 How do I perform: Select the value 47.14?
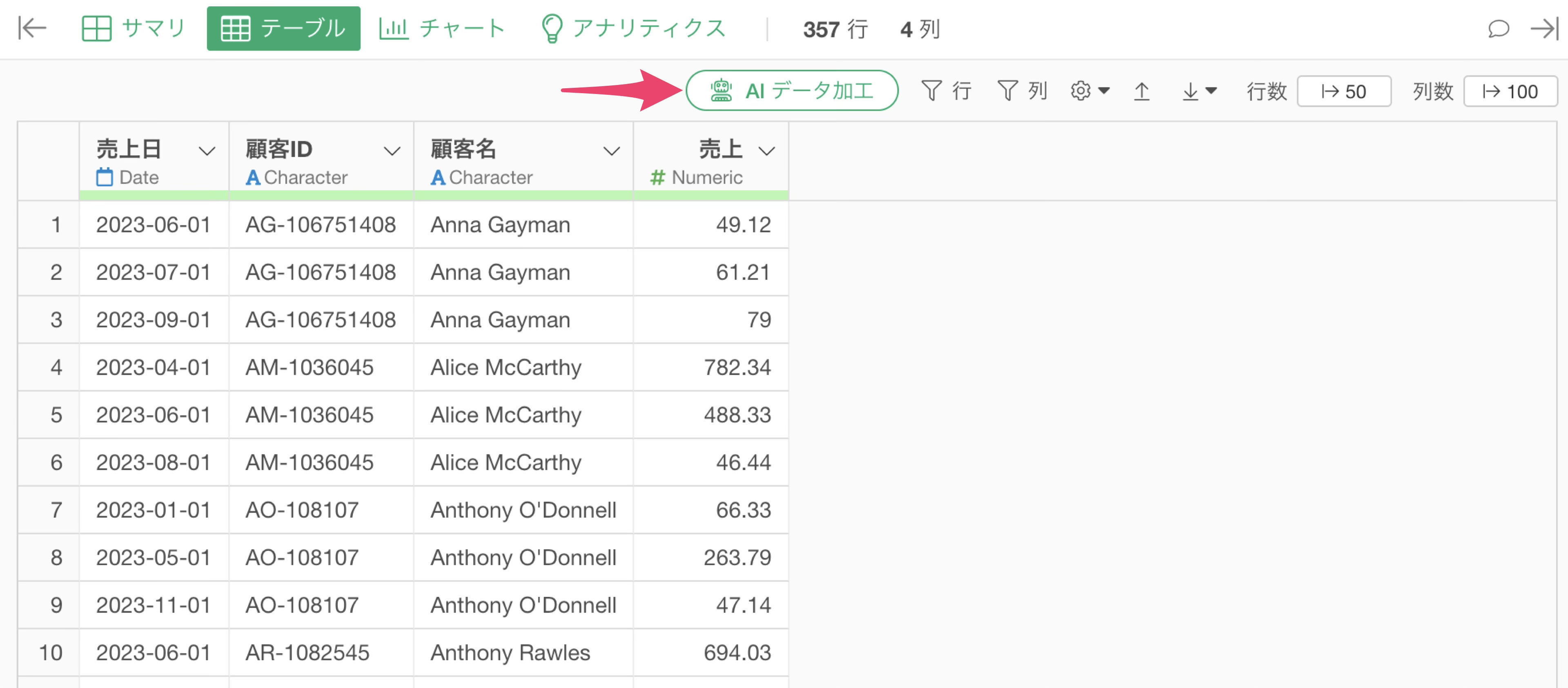click(x=711, y=605)
